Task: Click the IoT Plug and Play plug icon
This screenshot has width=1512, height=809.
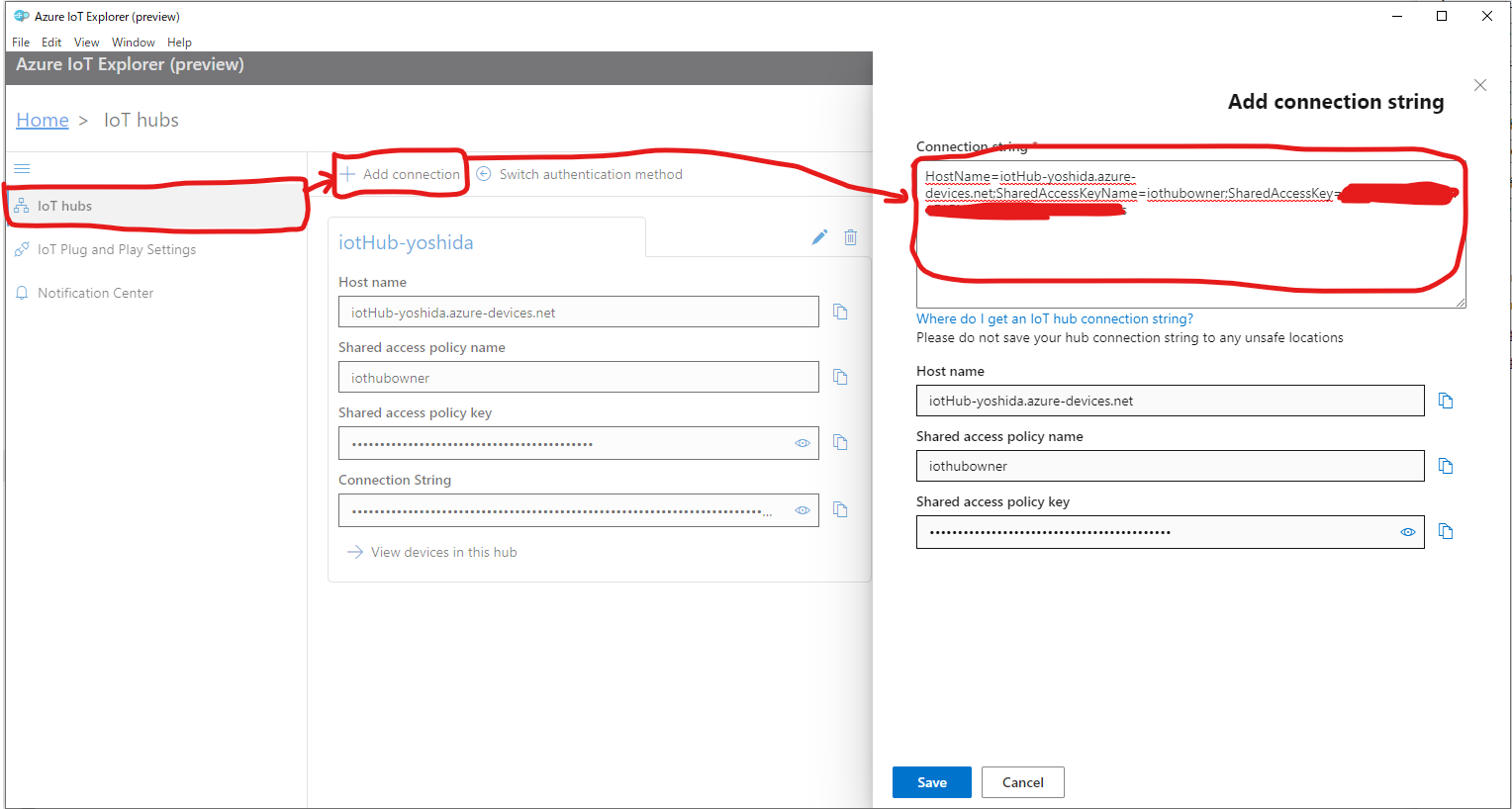Action: tap(22, 249)
